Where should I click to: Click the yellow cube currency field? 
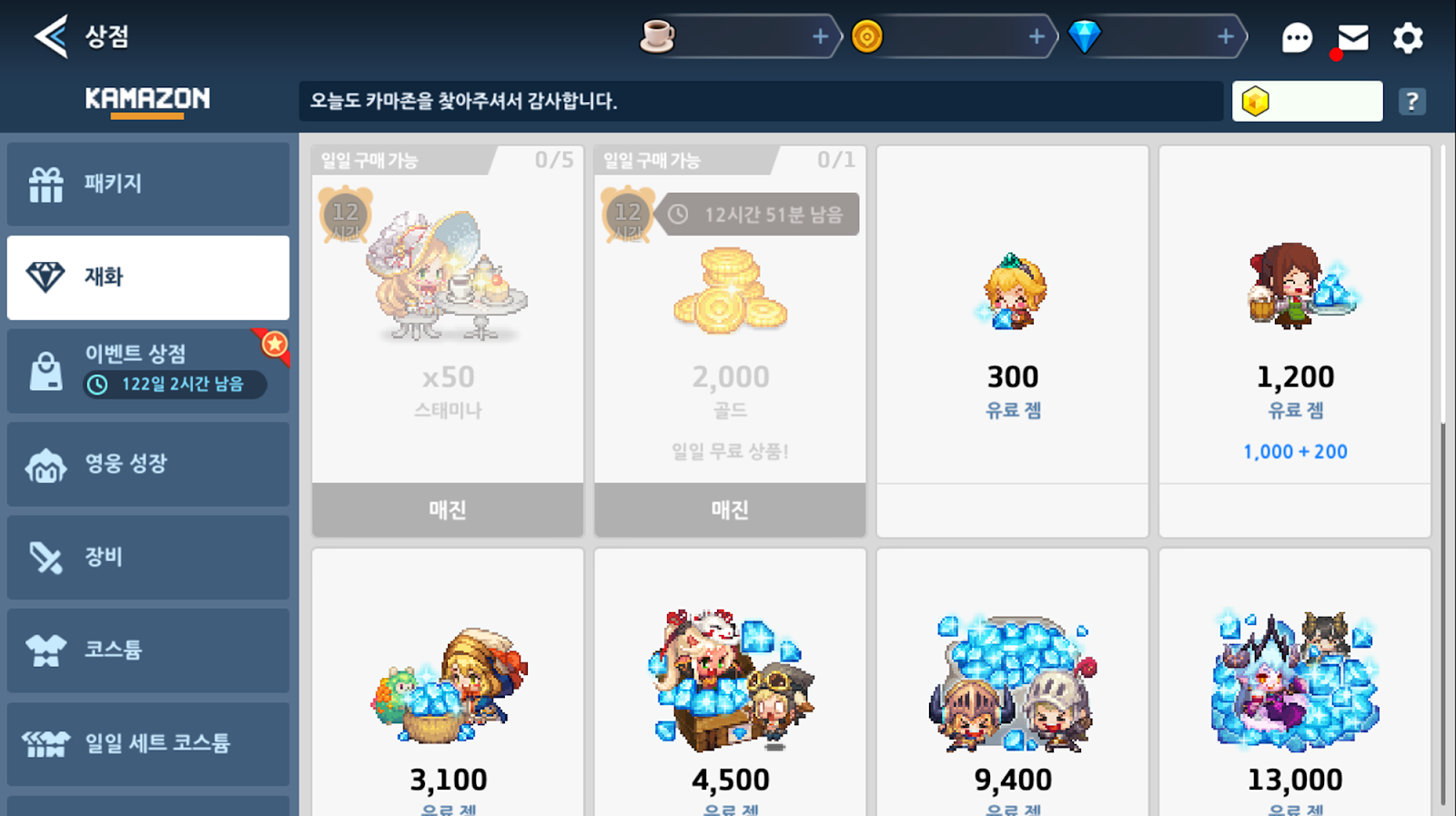point(1308,101)
